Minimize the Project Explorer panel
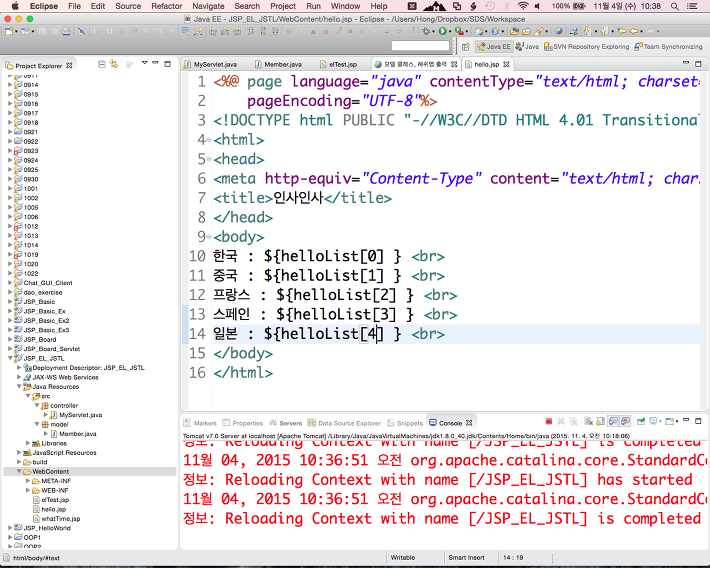The image size is (710, 568). [x=155, y=63]
